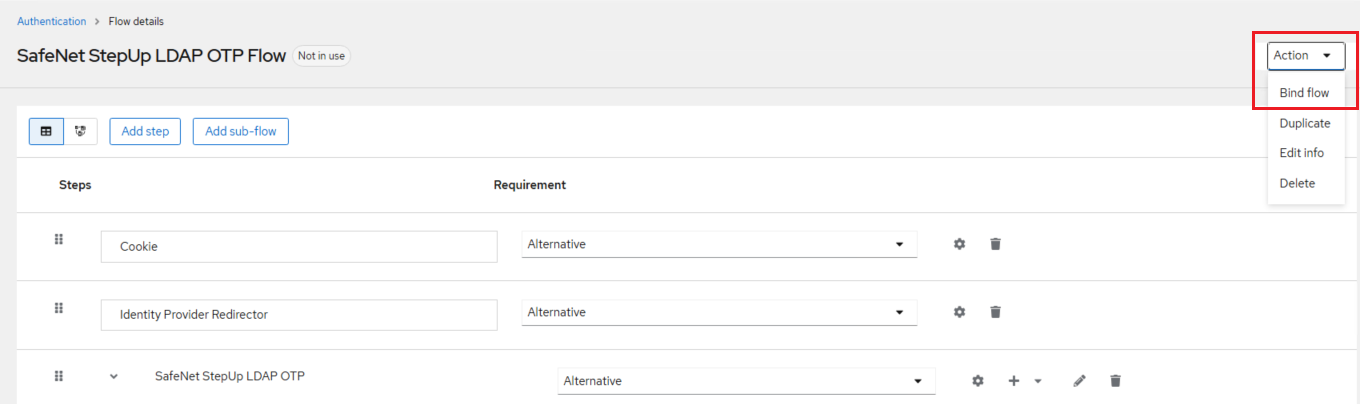The image size is (1360, 404).
Task: Open SafeNet StepUp LDAP OTP requirement dropdown
Action: point(745,380)
